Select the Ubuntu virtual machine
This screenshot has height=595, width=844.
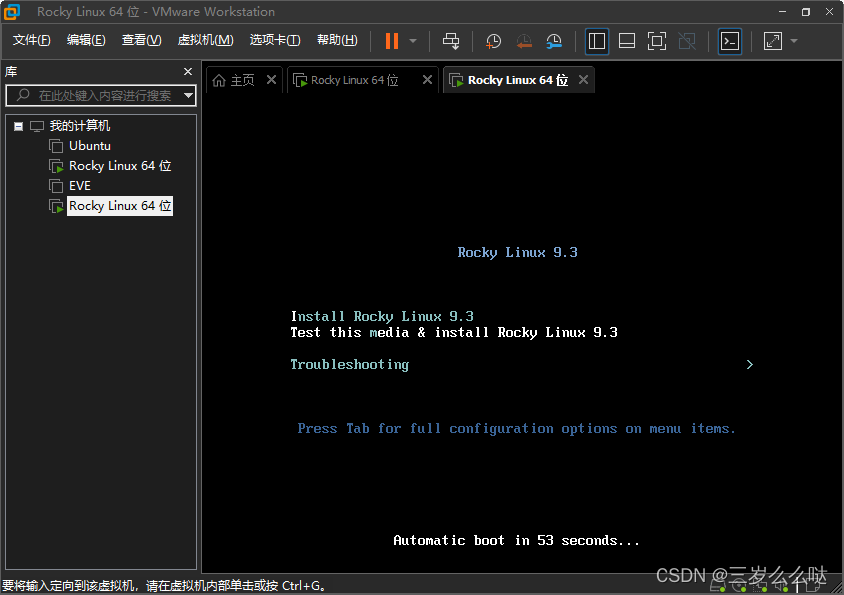coord(89,146)
